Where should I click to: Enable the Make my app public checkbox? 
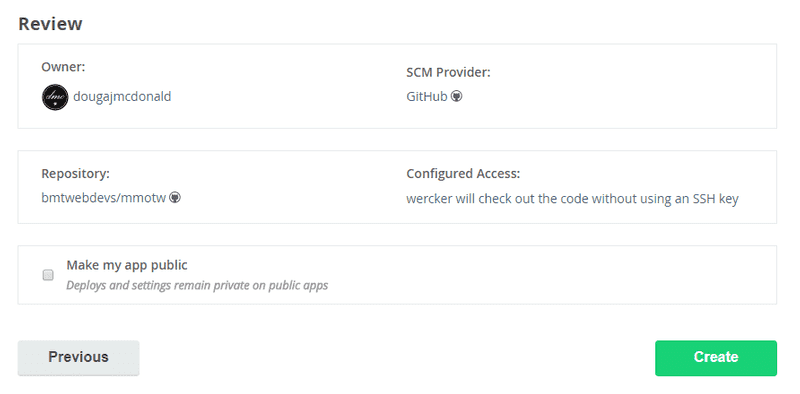48,275
